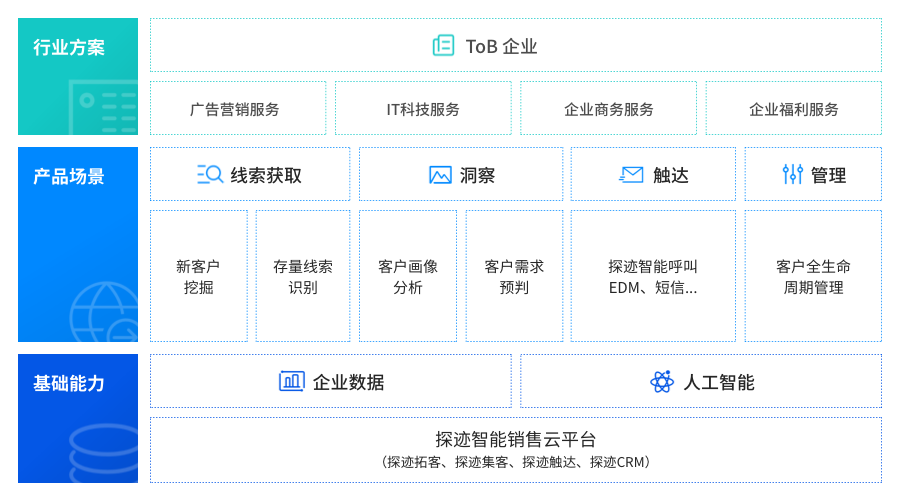
Task: Click the 管理 heading label
Action: coord(828,176)
